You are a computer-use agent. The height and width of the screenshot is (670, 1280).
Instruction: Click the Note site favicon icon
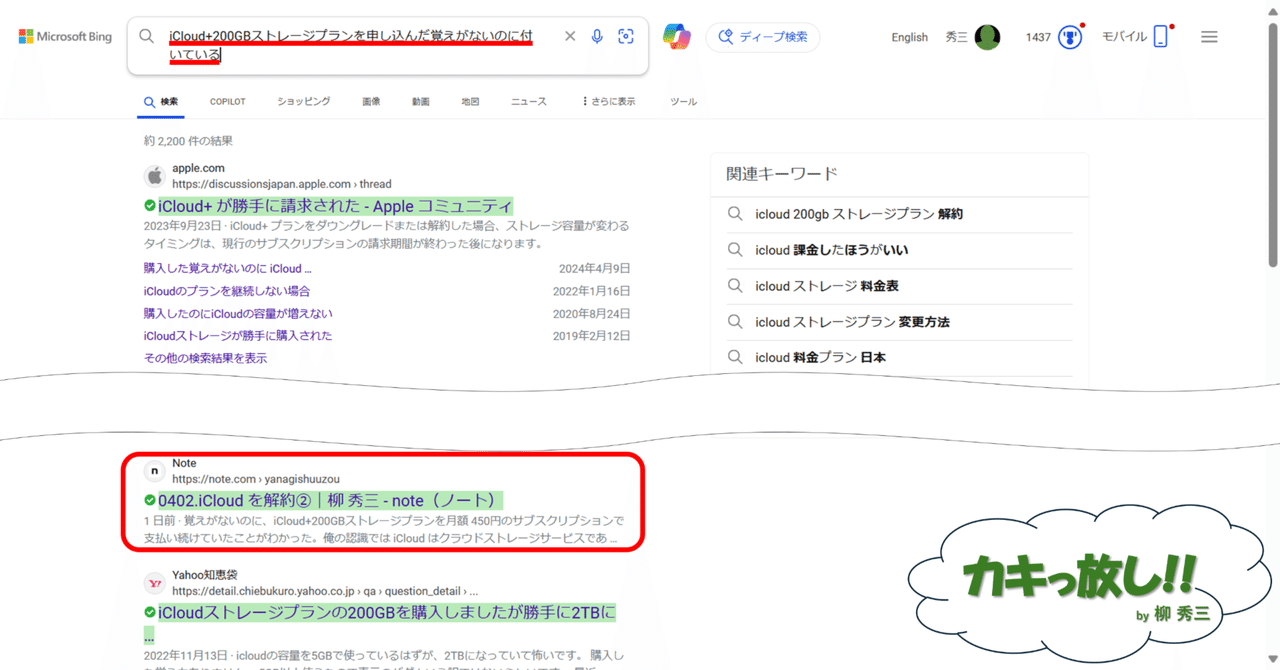(154, 471)
